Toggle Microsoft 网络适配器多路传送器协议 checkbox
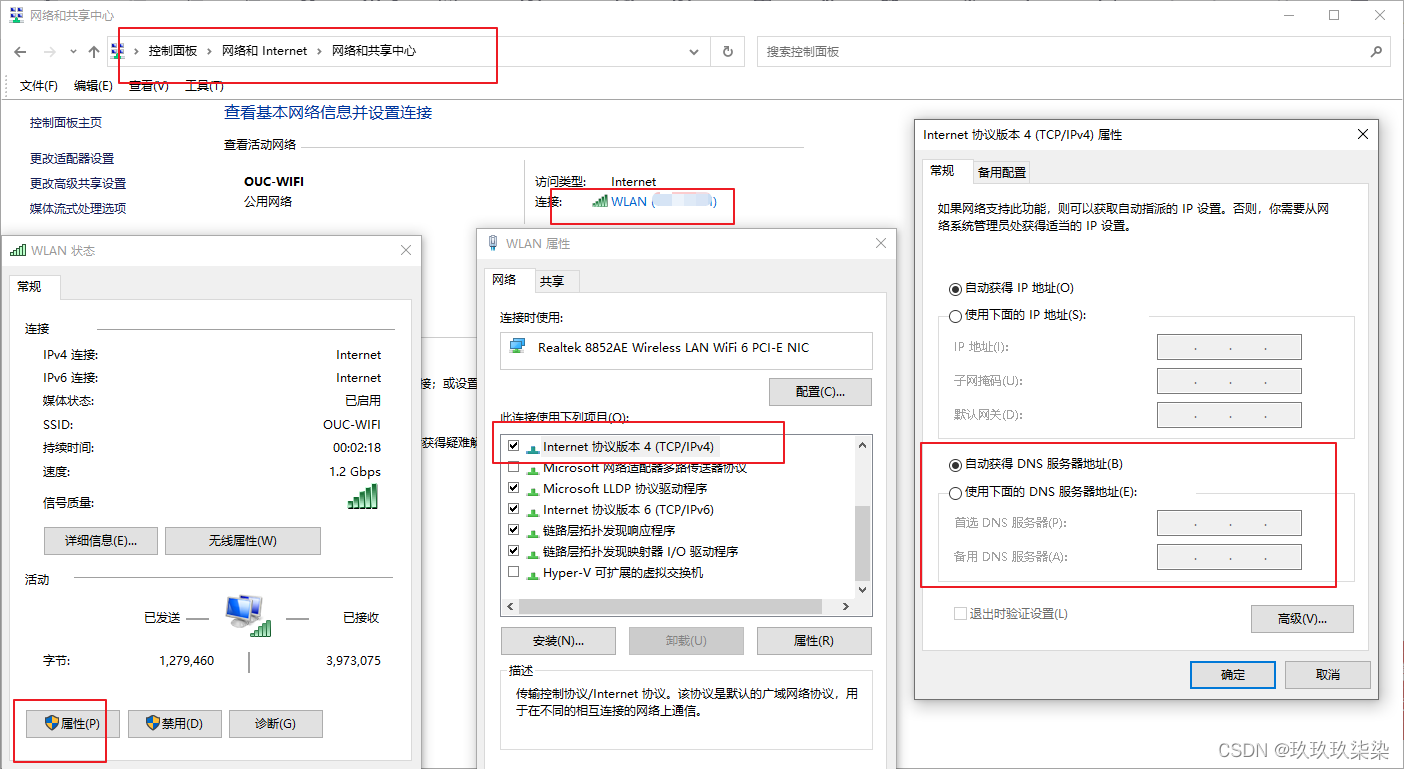The height and width of the screenshot is (769, 1404). 514,467
